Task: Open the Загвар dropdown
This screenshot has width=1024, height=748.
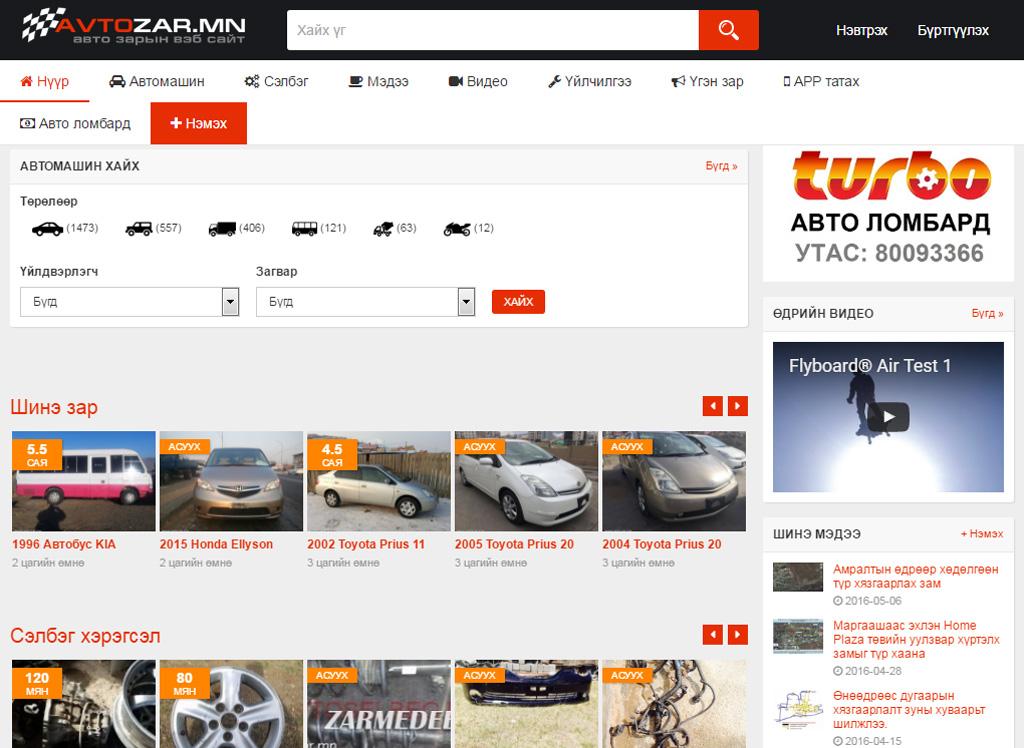Action: [x=365, y=302]
